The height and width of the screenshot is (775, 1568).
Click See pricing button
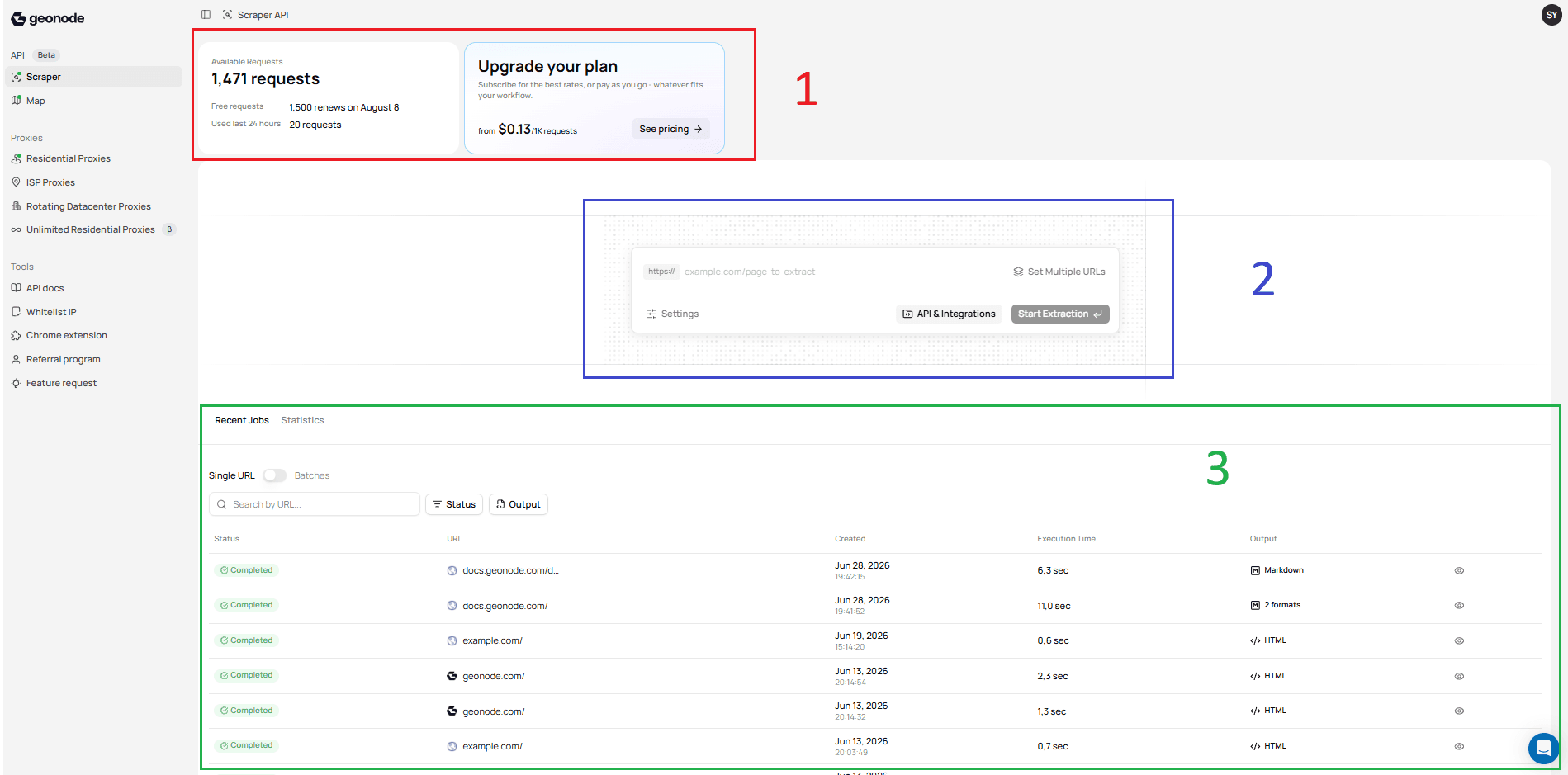[x=670, y=129]
